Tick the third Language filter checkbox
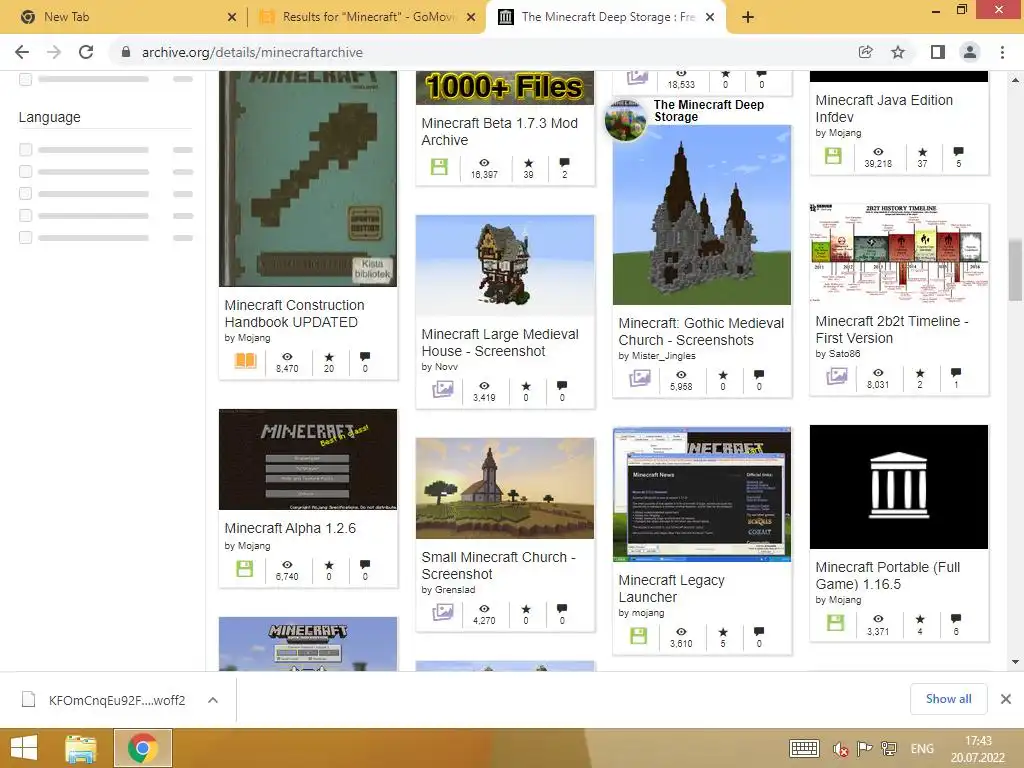This screenshot has width=1024, height=768. [x=25, y=193]
